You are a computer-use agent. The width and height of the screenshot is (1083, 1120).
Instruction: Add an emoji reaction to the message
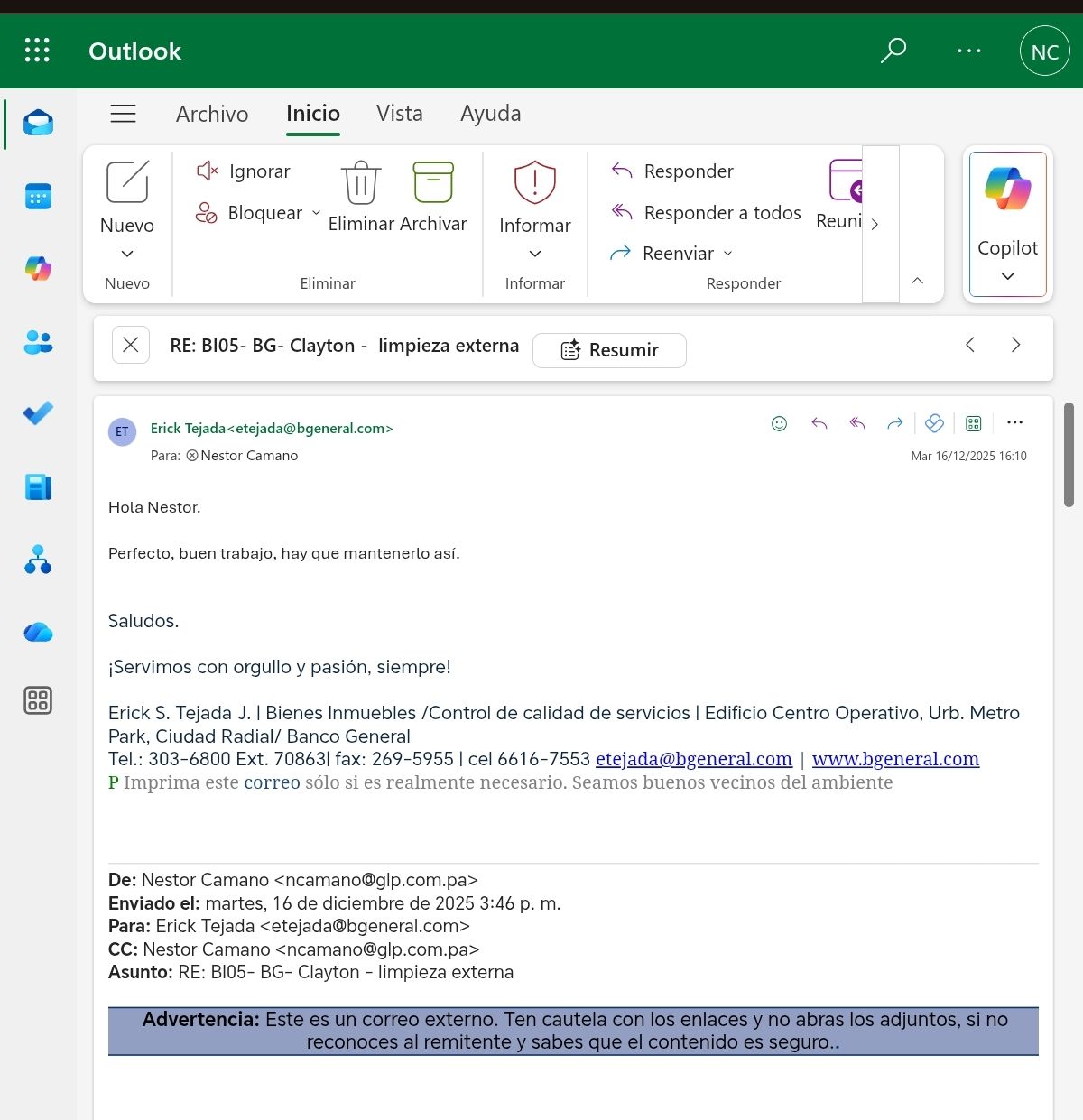pyautogui.click(x=780, y=423)
